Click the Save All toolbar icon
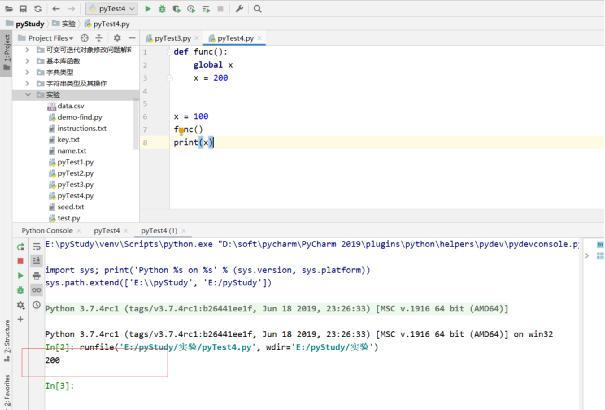 (23, 8)
